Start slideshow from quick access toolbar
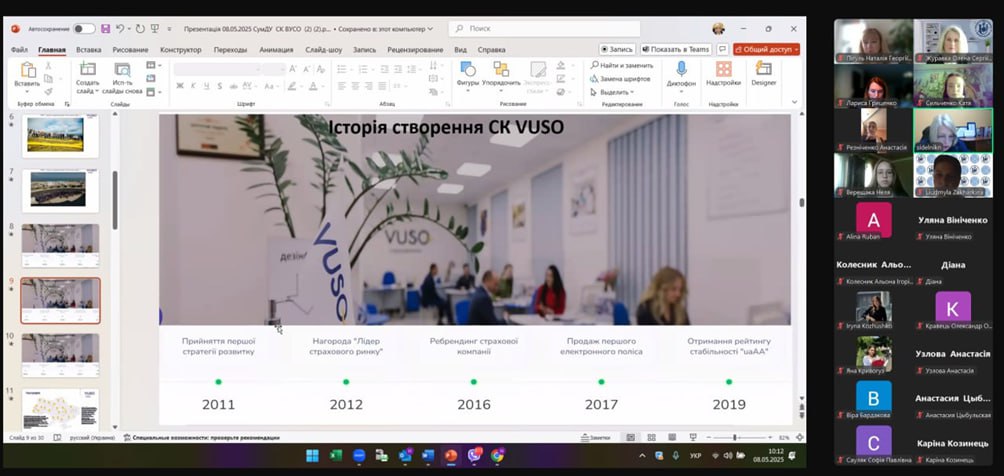Viewport: 1004px width, 476px height. click(x=155, y=29)
